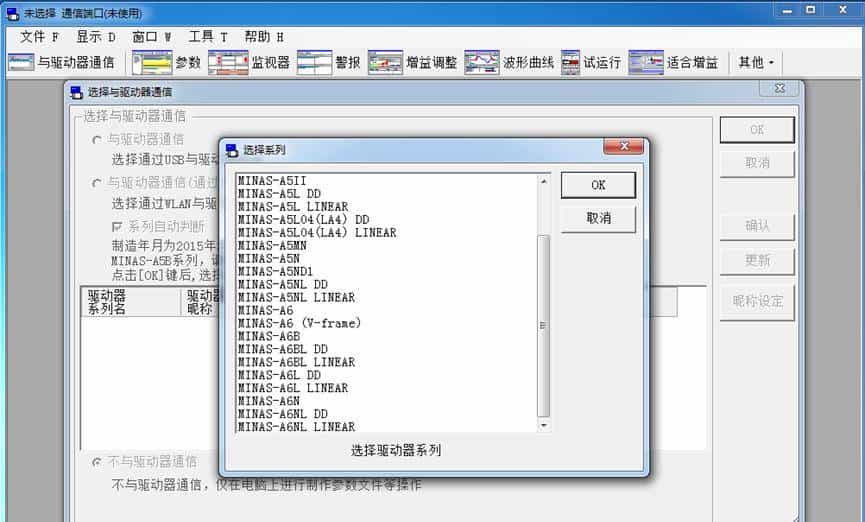This screenshot has width=865, height=522.
Task: Click the series list scroll down arrow
Action: [543, 425]
